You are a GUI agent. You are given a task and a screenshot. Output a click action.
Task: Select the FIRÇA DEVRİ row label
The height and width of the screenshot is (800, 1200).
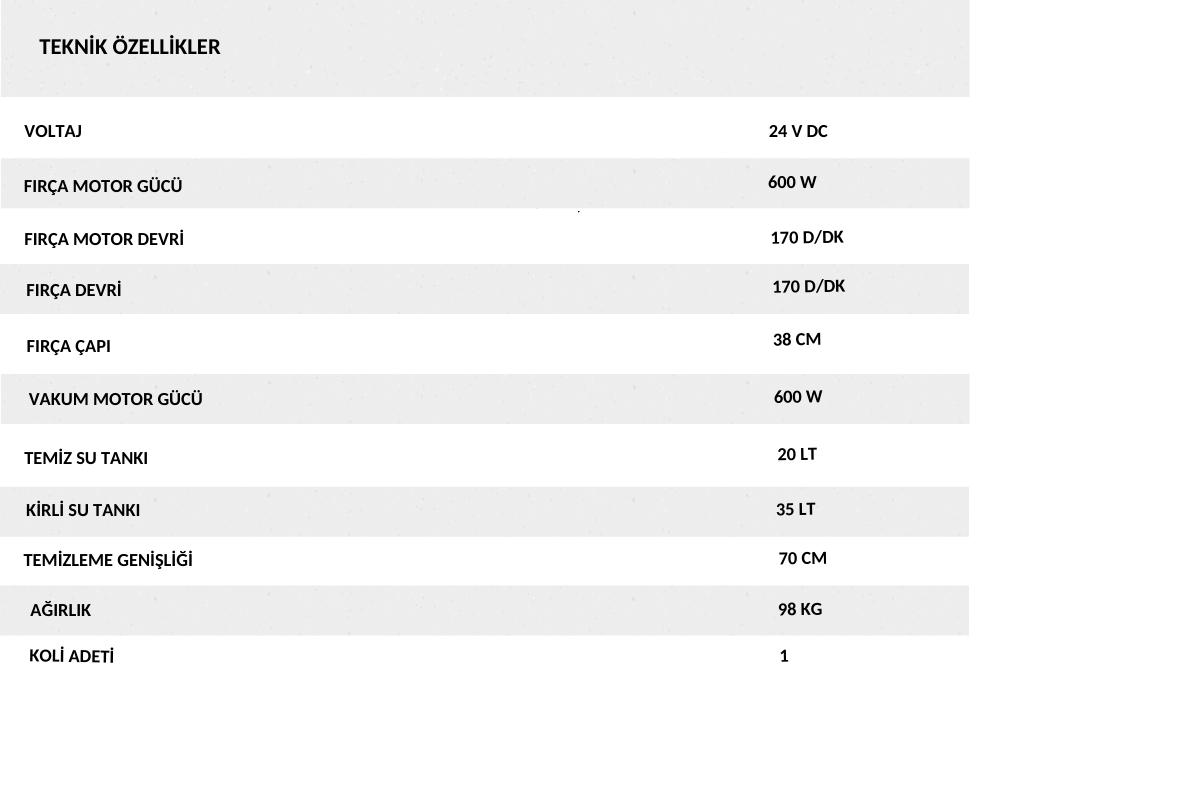point(74,290)
